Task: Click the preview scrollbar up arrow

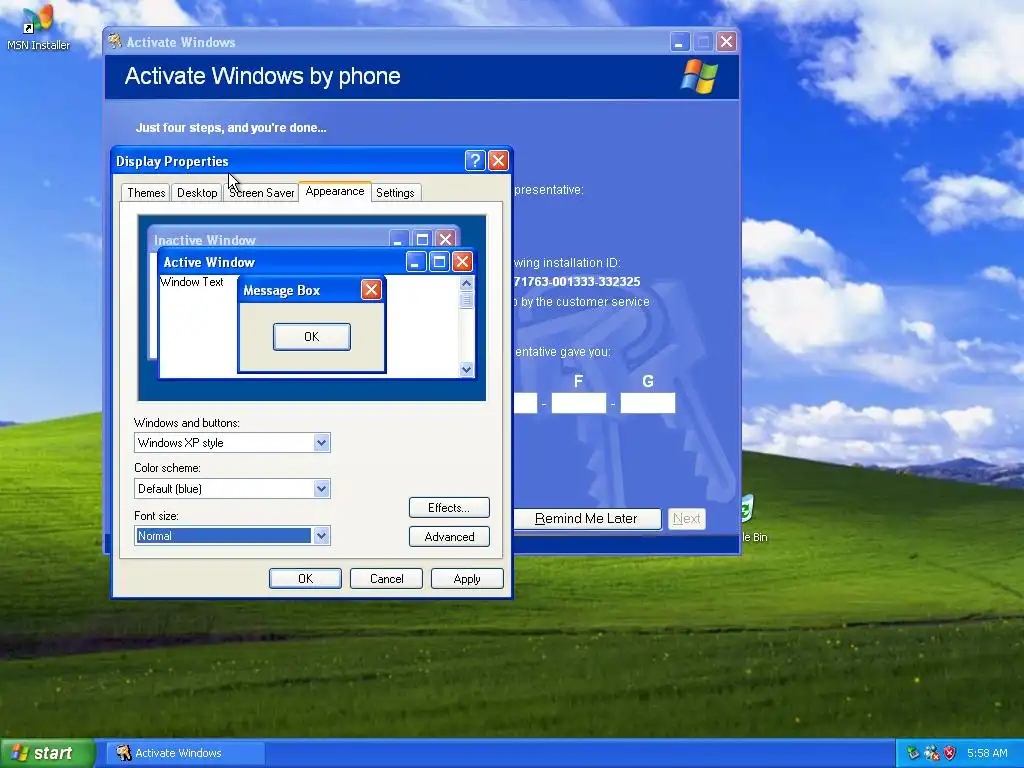Action: click(466, 283)
